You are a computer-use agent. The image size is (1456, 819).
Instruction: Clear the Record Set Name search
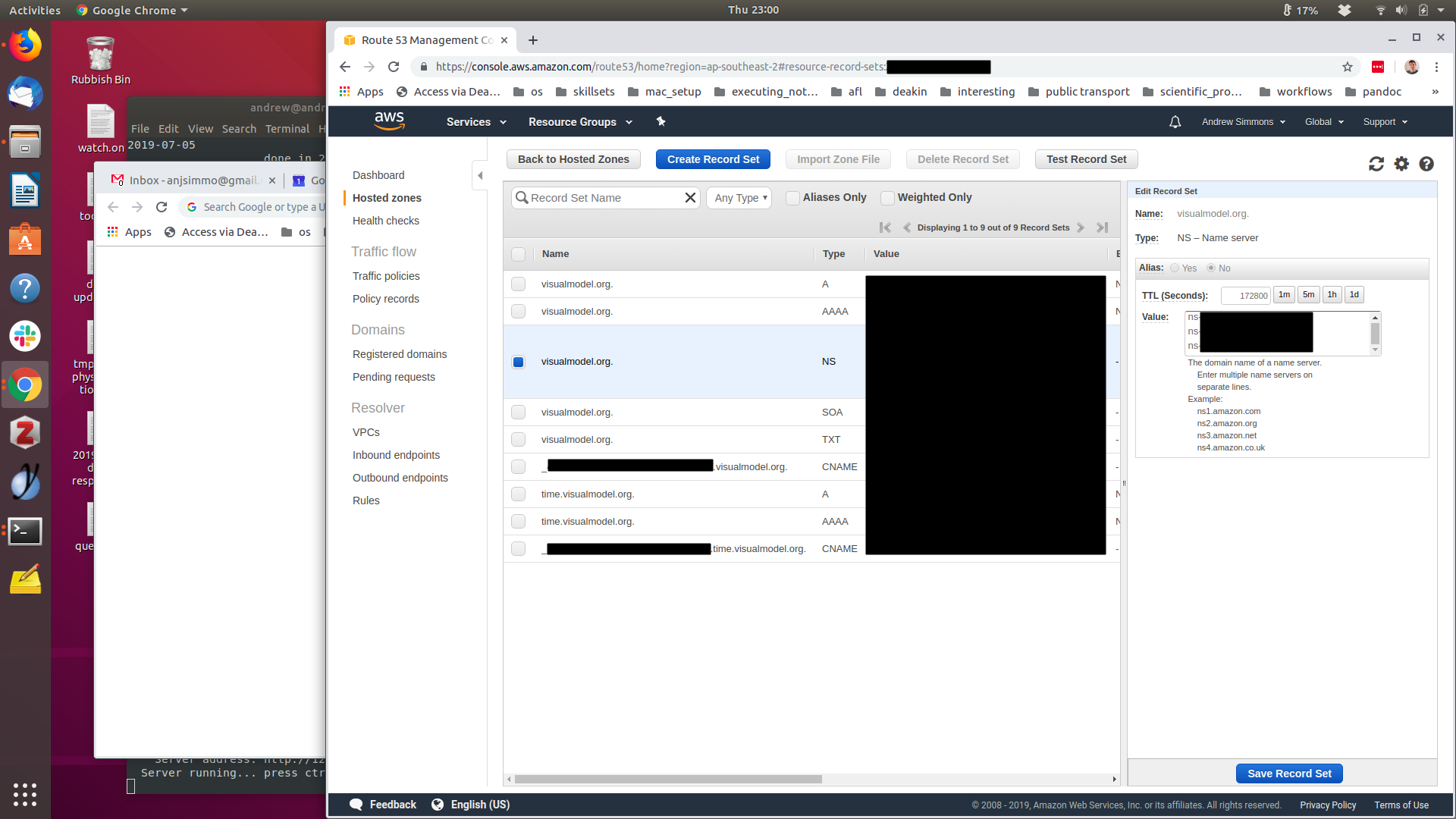click(690, 198)
